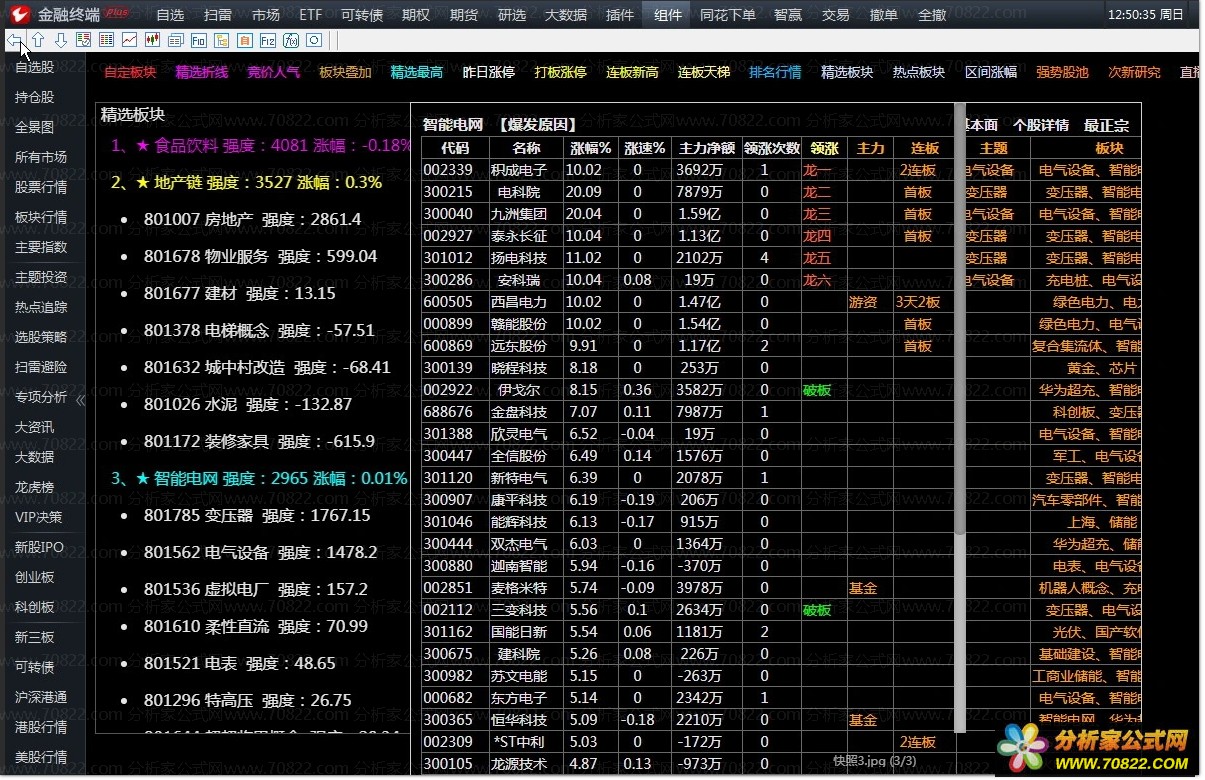
Task: Collapse the left sidebar with « chevron
Action: [x=81, y=400]
